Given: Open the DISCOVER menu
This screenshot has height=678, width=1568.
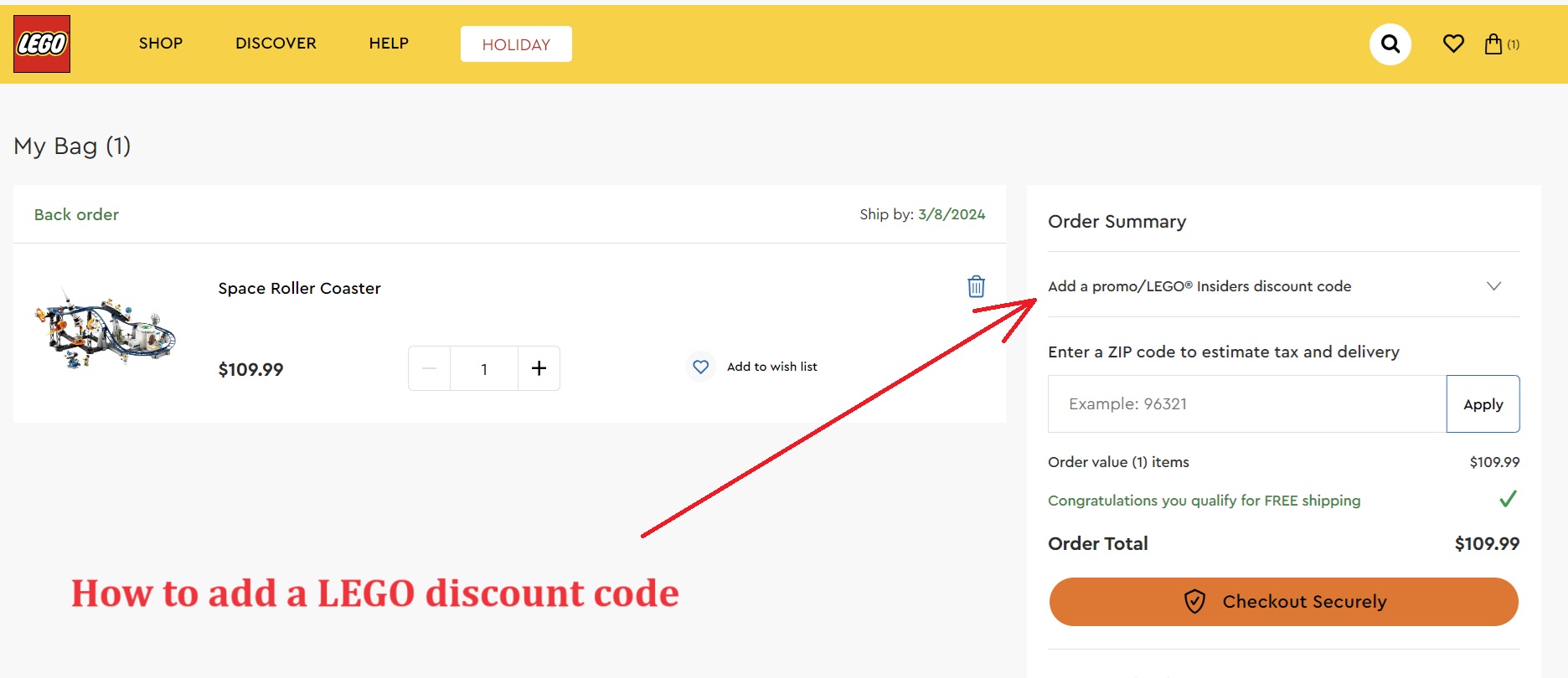Looking at the screenshot, I should click(276, 43).
